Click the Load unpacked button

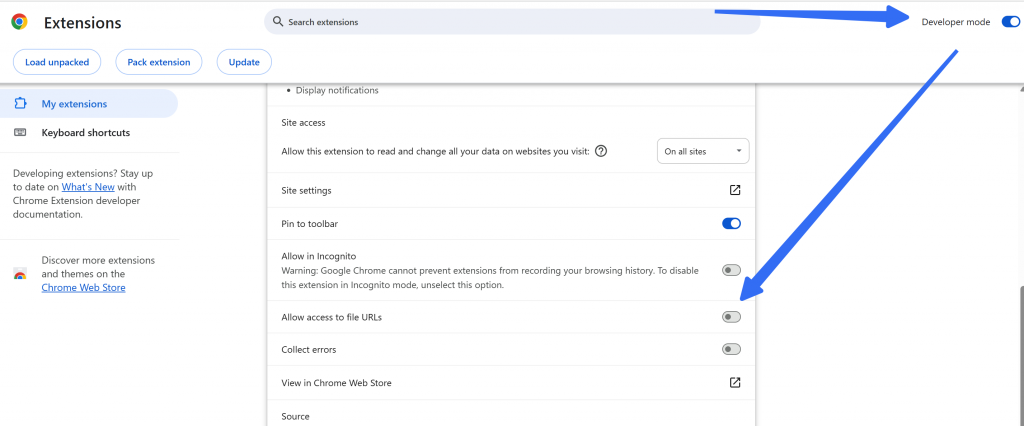tap(57, 62)
